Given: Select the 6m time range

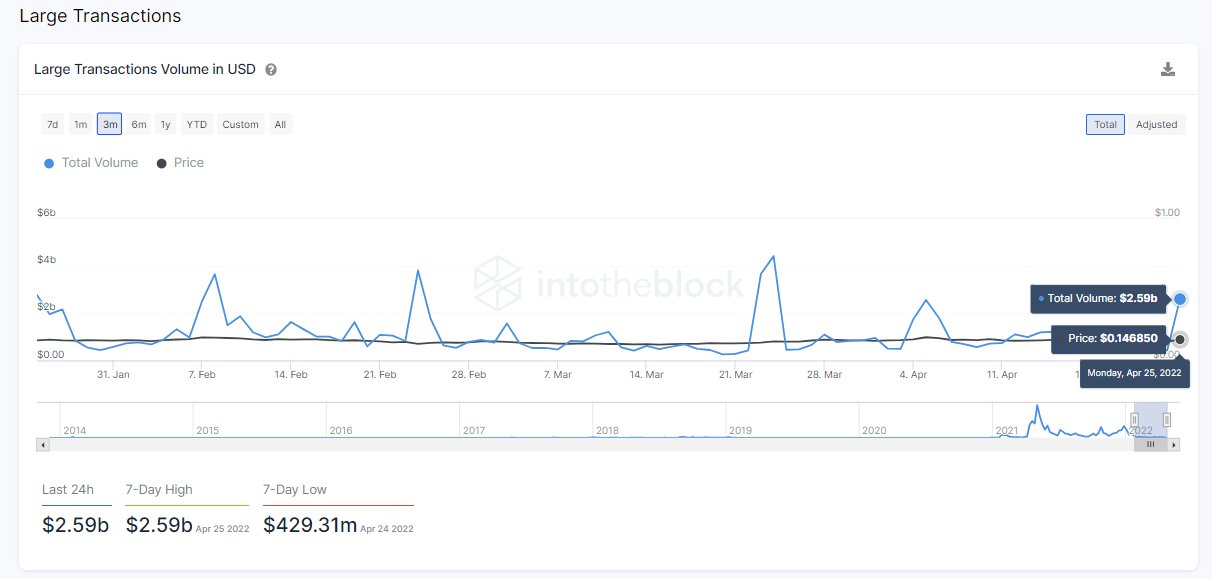Looking at the screenshot, I should [x=139, y=125].
